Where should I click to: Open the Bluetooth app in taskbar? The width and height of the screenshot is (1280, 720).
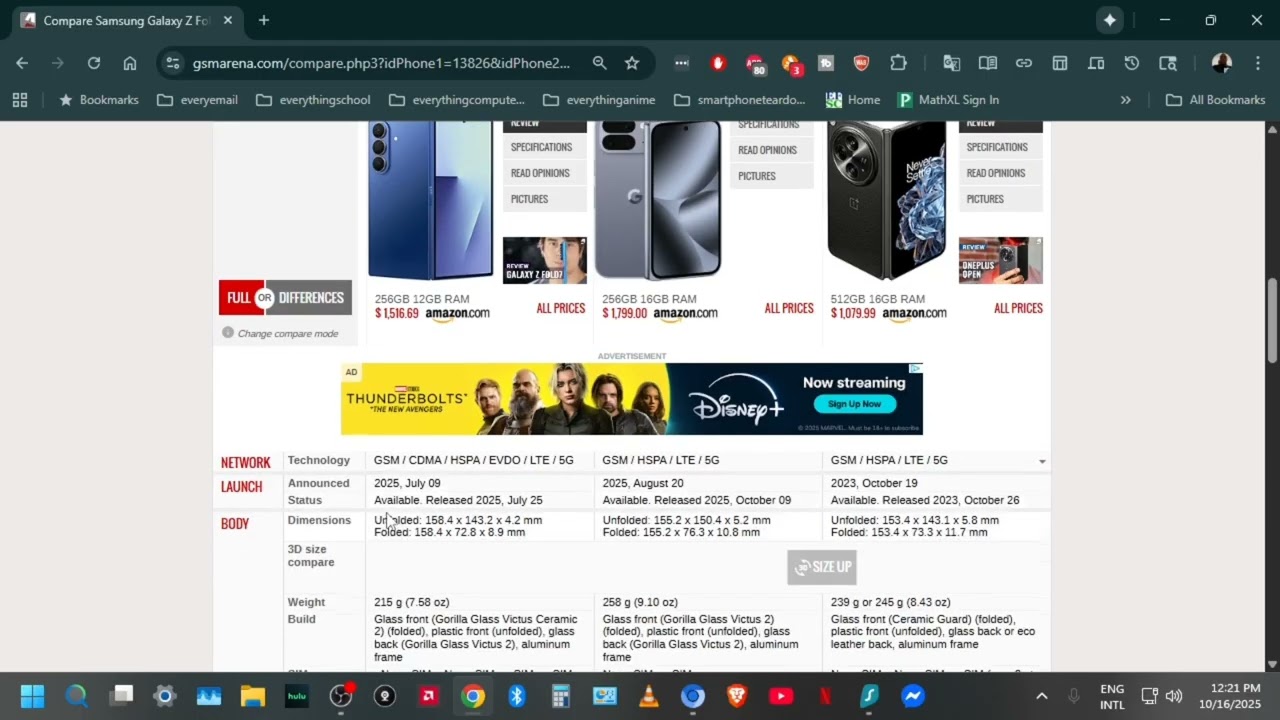click(x=517, y=696)
